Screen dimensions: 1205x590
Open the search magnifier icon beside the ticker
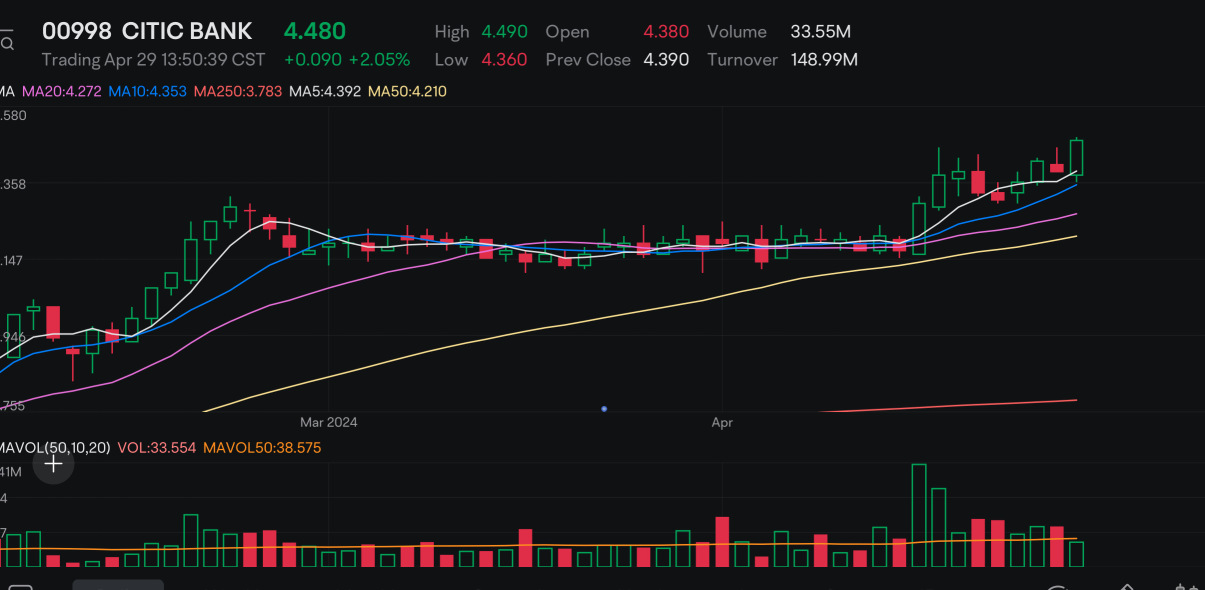tap(7, 43)
